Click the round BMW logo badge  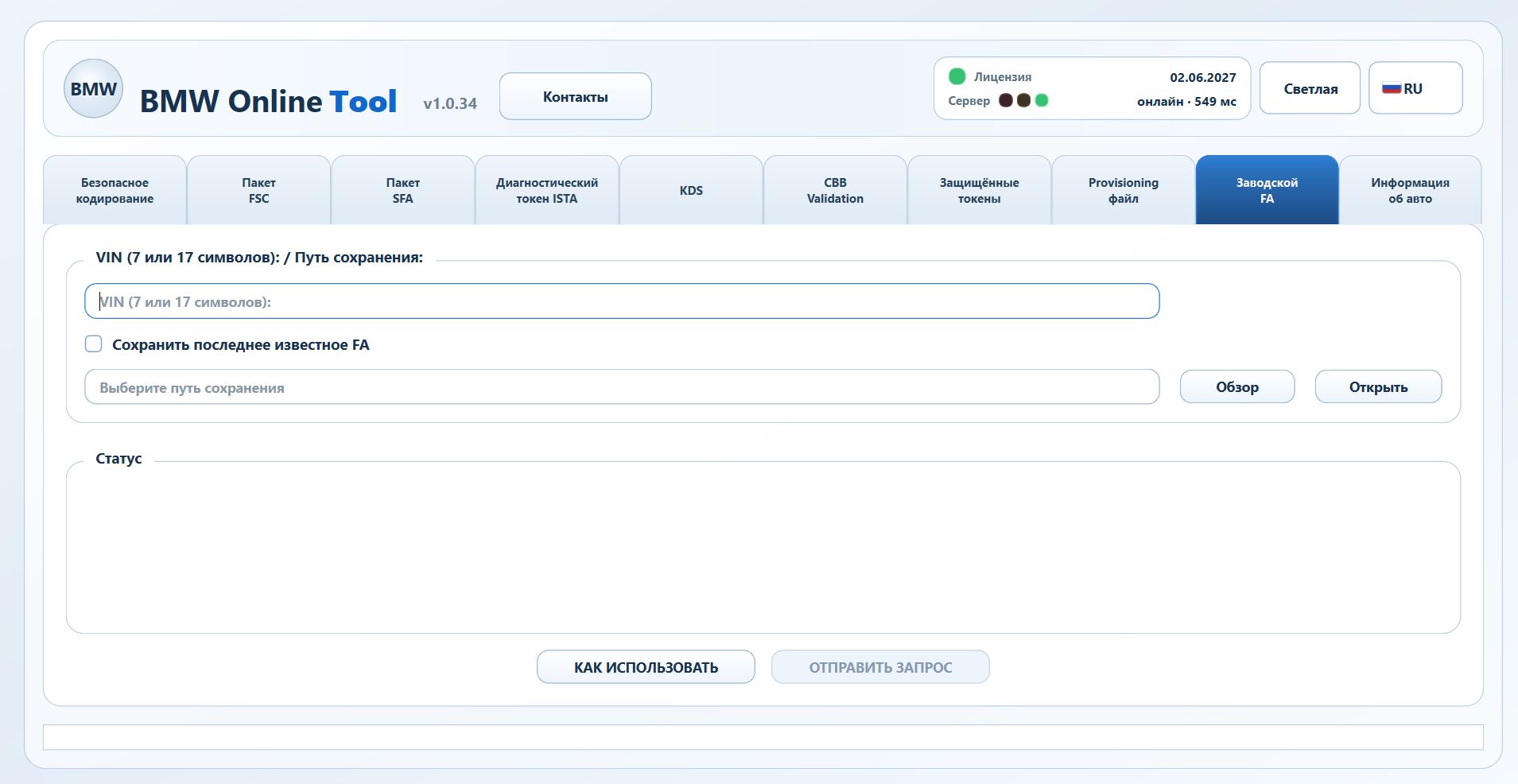coord(93,89)
